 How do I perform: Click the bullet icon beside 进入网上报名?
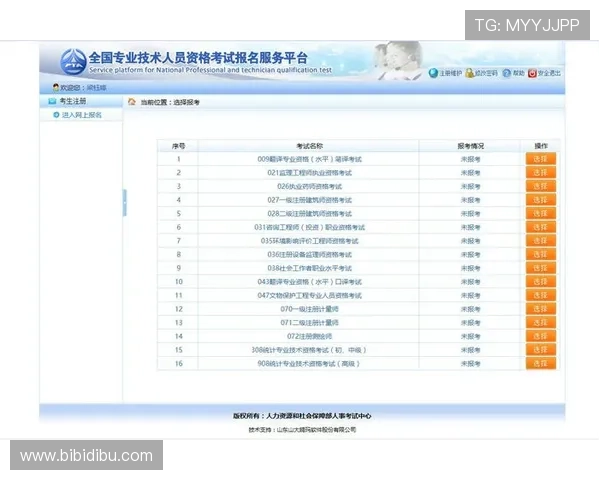(x=56, y=115)
